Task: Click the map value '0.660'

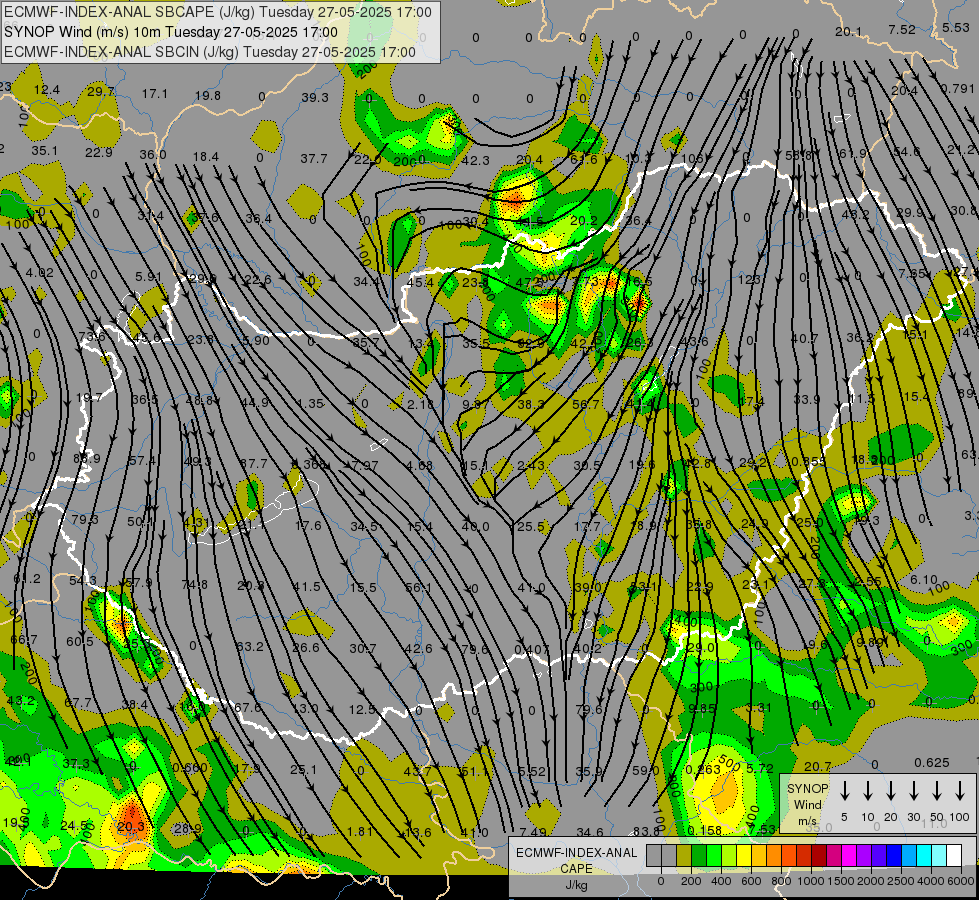Action: click(x=190, y=768)
